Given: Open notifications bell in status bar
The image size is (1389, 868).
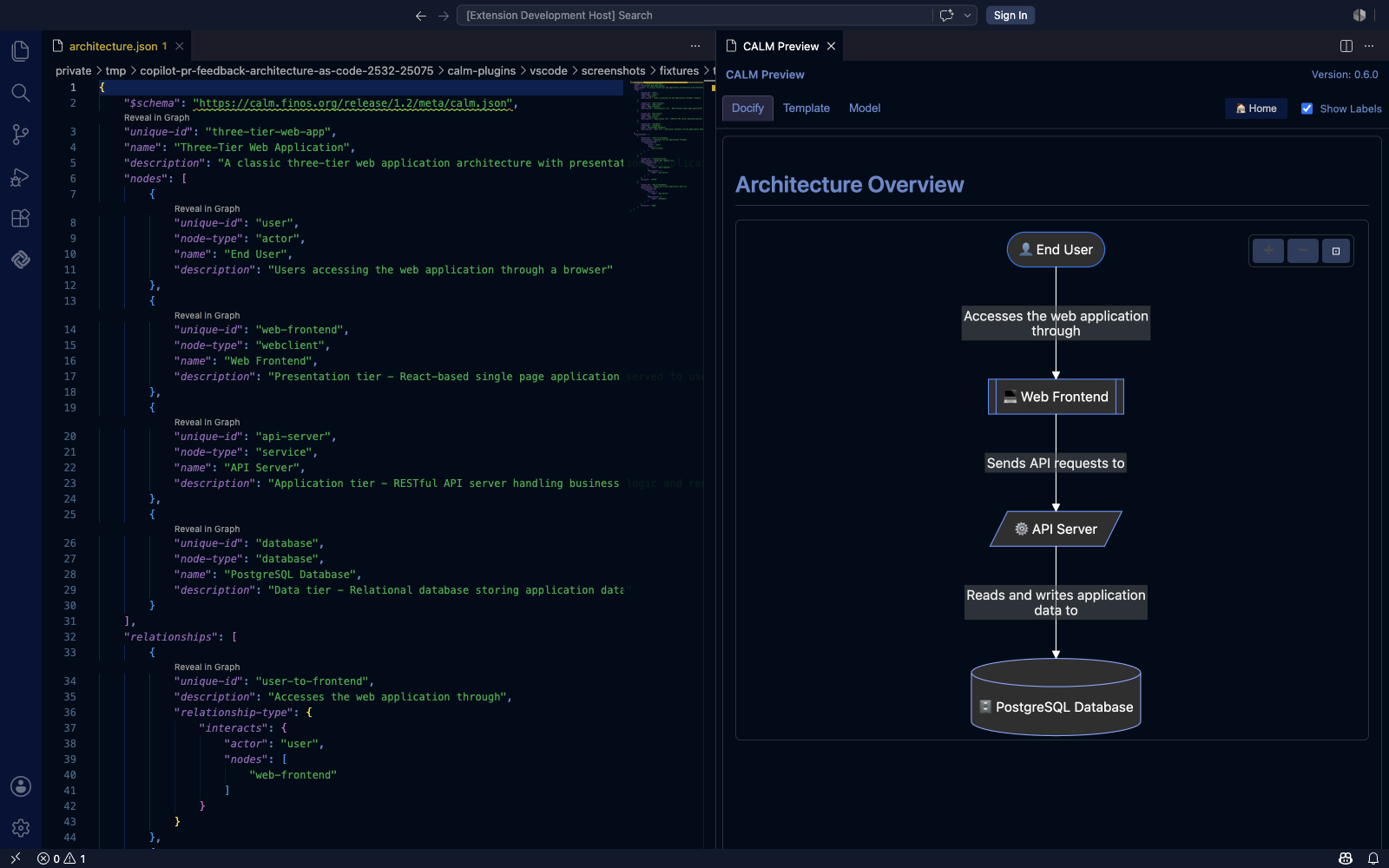Looking at the screenshot, I should [1373, 858].
